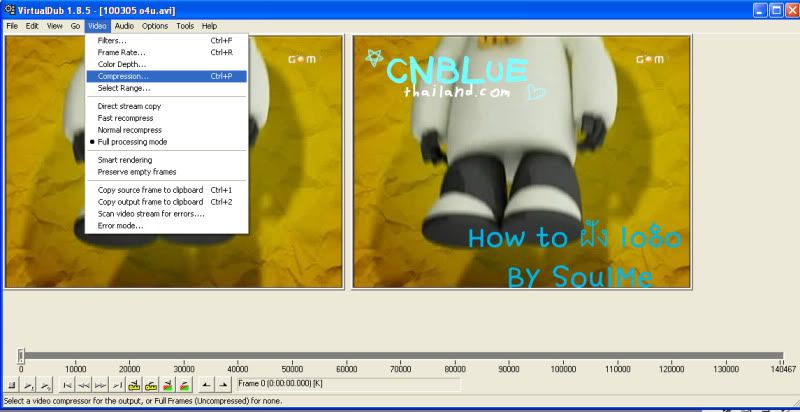This screenshot has width=800, height=412.
Task: Choose Scan video stream for errors
Action: pyautogui.click(x=166, y=214)
